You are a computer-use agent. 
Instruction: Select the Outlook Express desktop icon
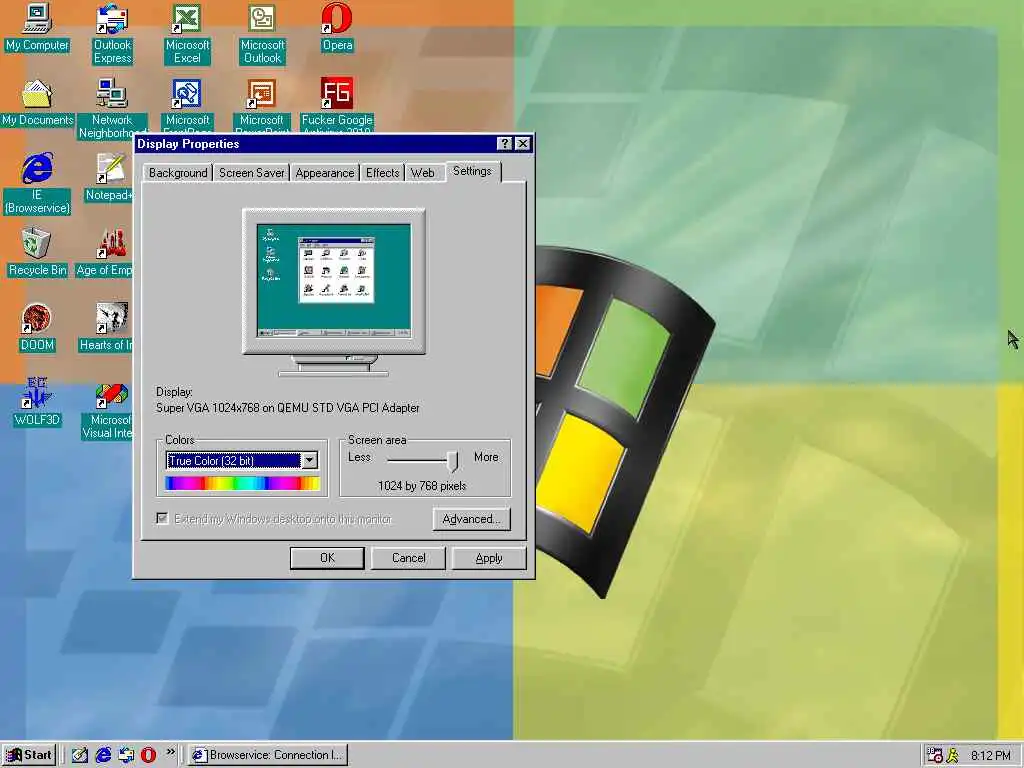click(x=112, y=34)
